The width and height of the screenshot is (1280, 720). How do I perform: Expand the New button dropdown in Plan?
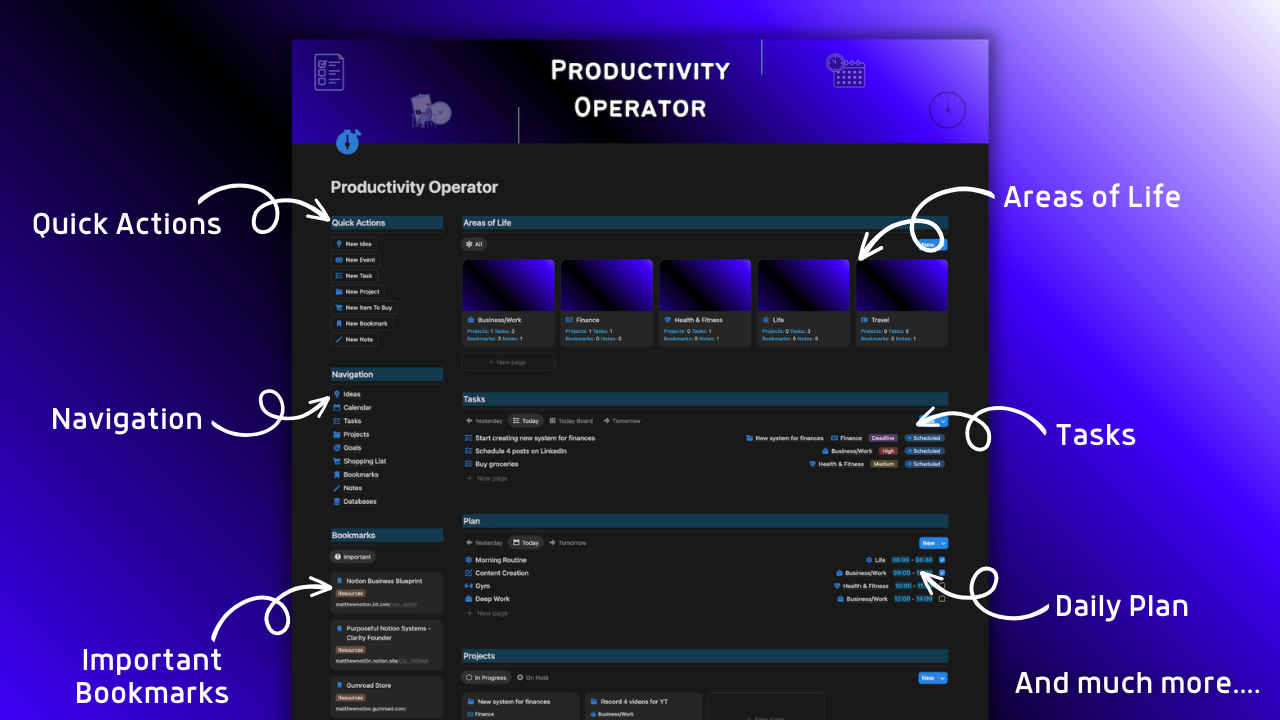942,543
